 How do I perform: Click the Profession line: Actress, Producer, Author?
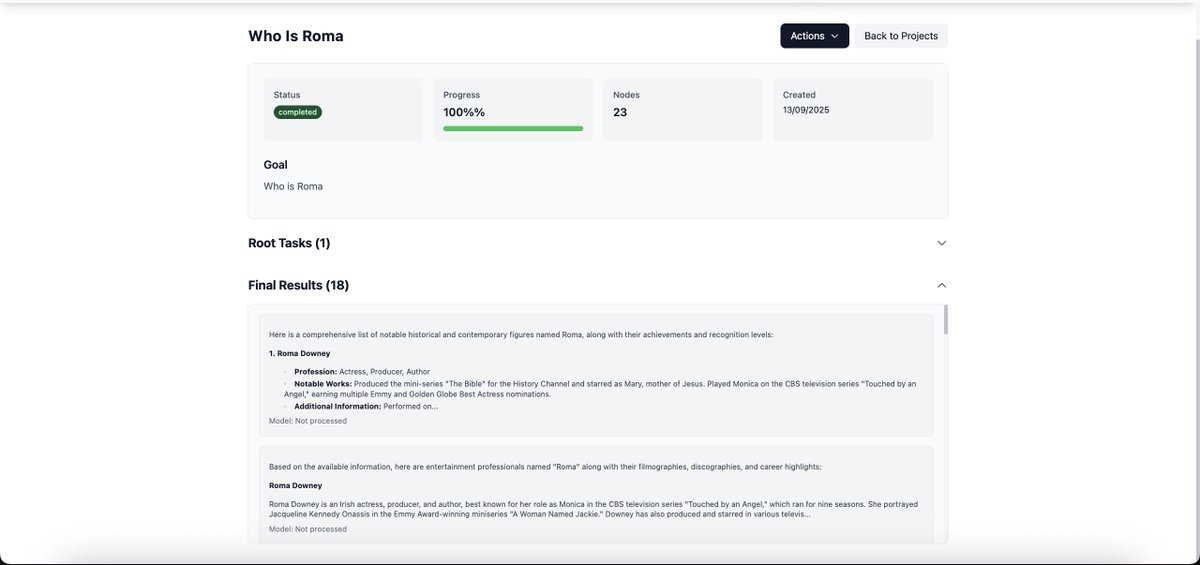(362, 372)
